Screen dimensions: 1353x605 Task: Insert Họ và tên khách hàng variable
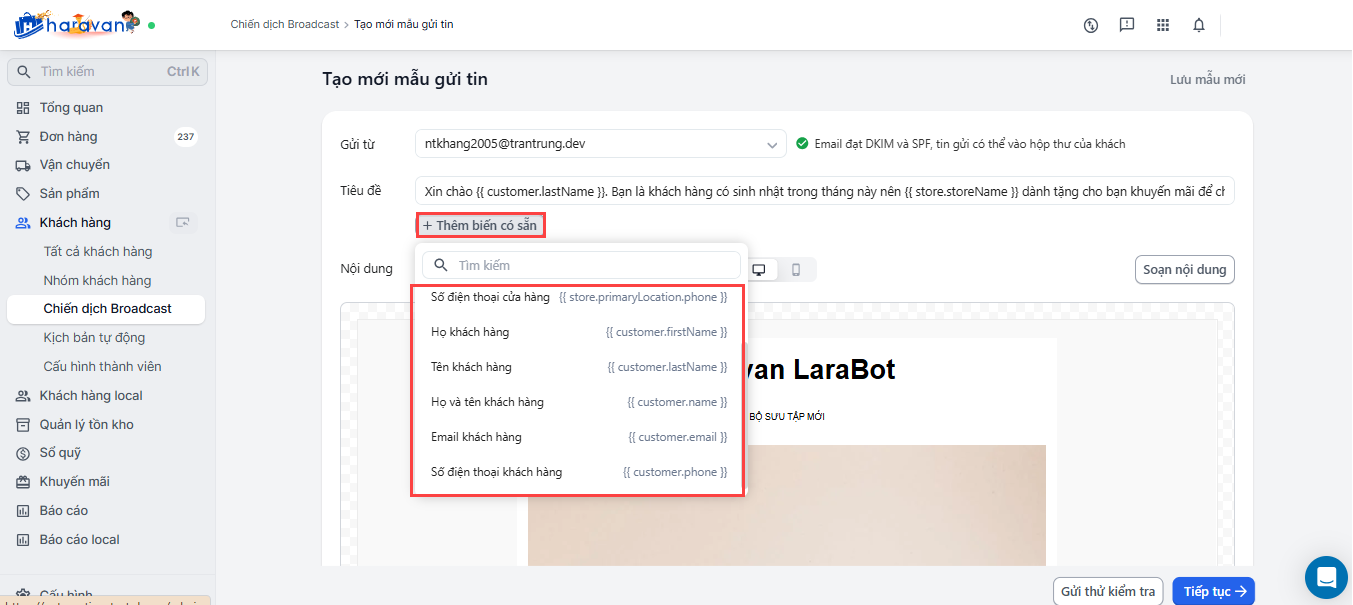coord(579,402)
